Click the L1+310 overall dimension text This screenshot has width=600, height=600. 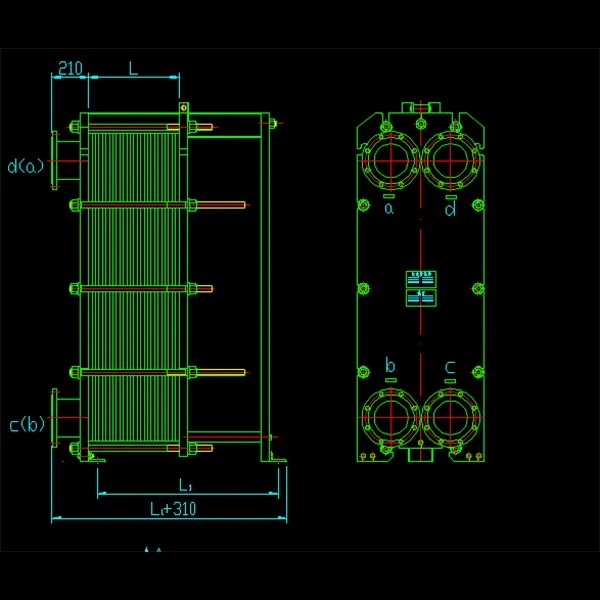click(173, 509)
